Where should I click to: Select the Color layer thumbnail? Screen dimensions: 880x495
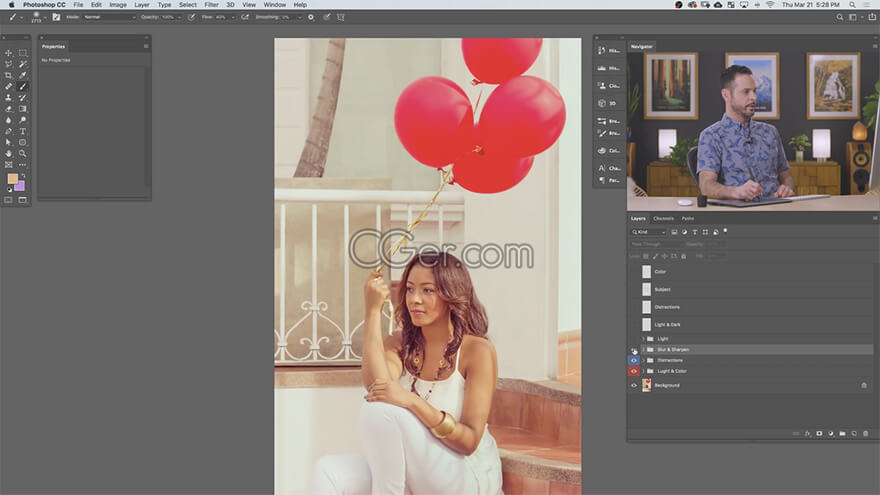click(647, 272)
